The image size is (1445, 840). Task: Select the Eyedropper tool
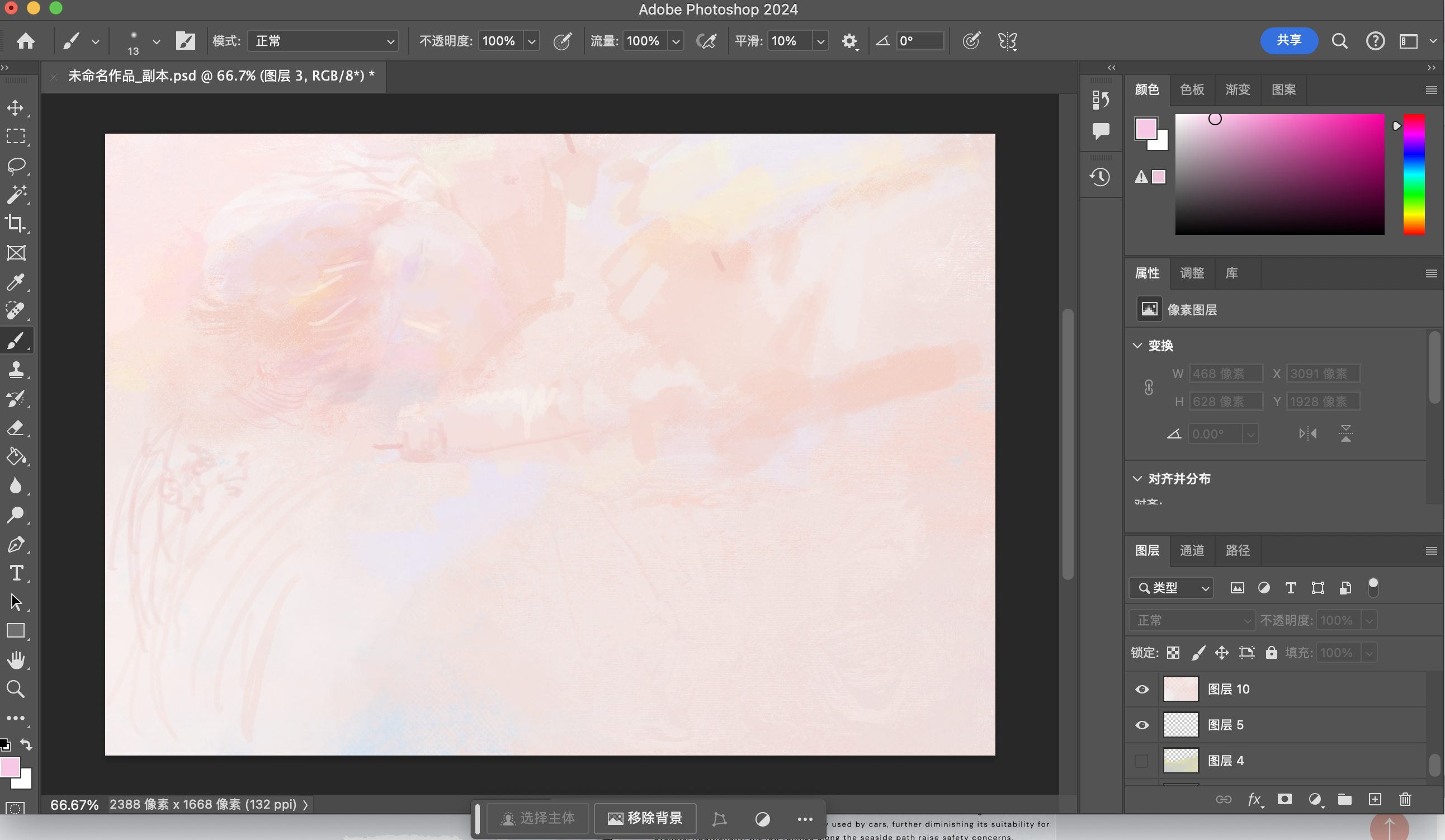16,281
